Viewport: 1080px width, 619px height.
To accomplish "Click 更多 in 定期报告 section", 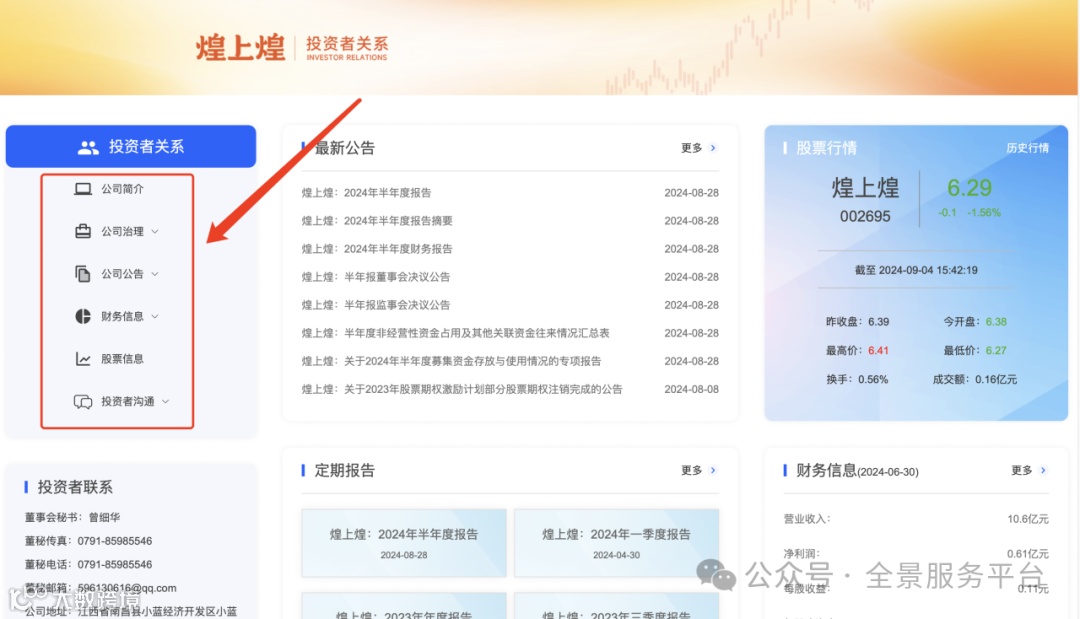I will (x=692, y=470).
